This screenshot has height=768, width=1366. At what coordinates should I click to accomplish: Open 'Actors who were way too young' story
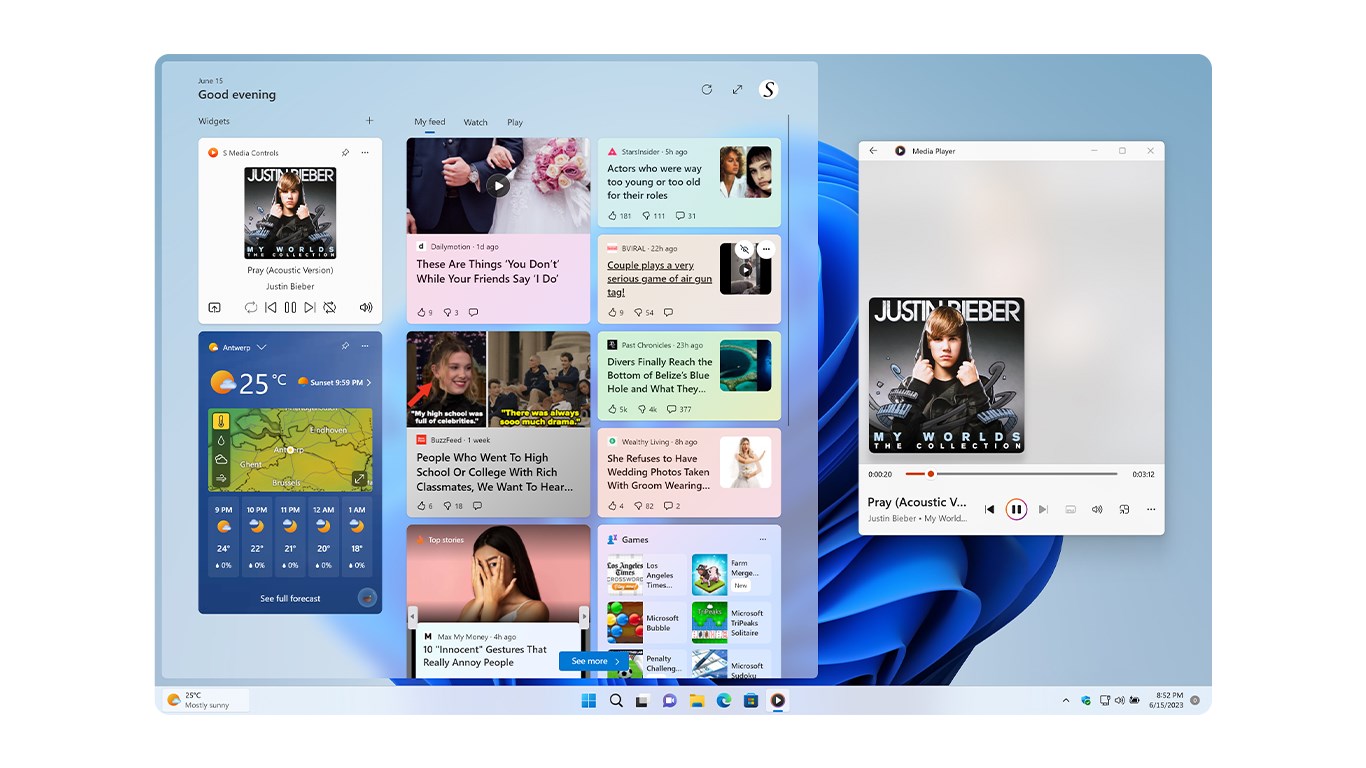click(x=654, y=182)
